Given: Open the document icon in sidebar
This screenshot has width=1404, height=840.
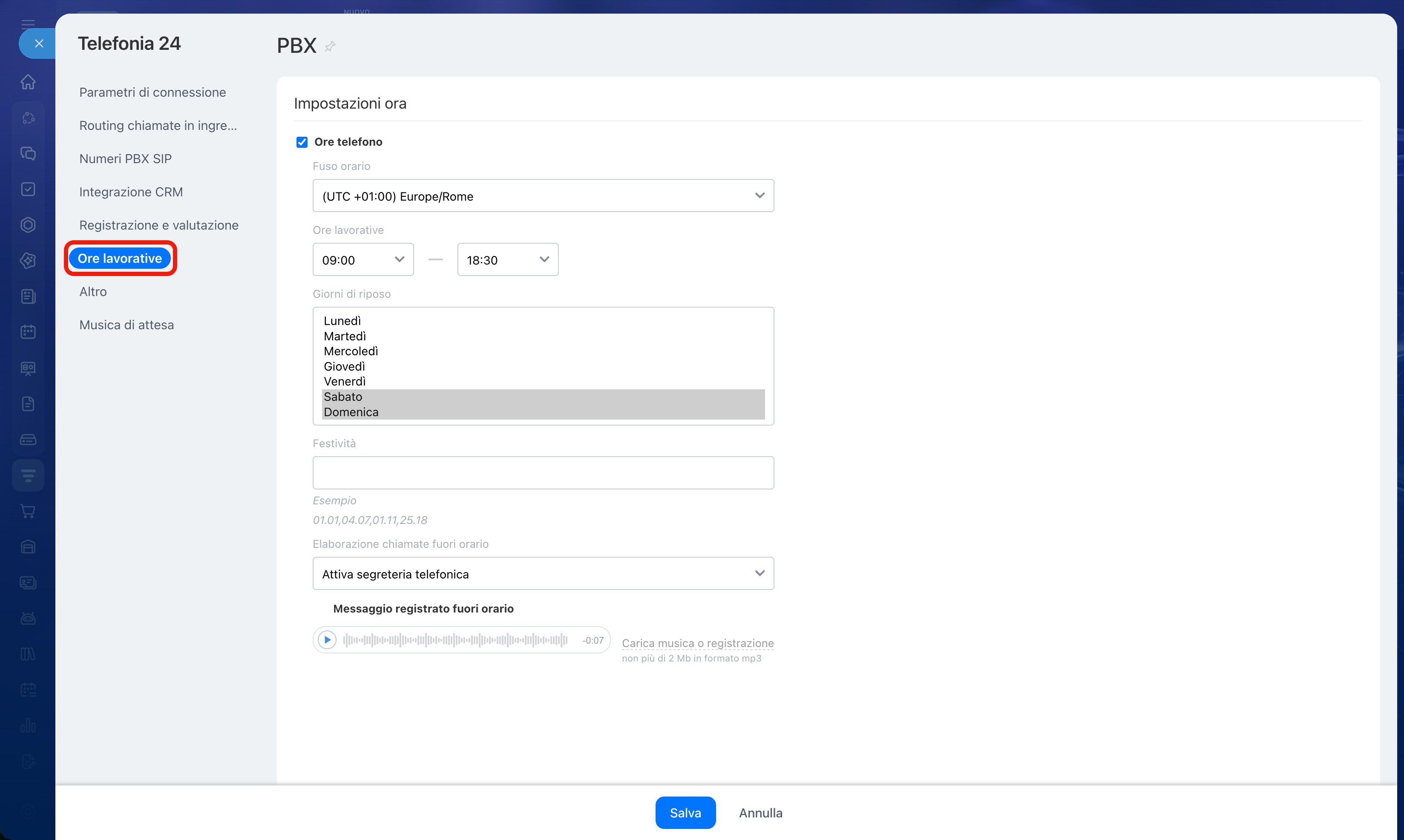Looking at the screenshot, I should (x=28, y=403).
